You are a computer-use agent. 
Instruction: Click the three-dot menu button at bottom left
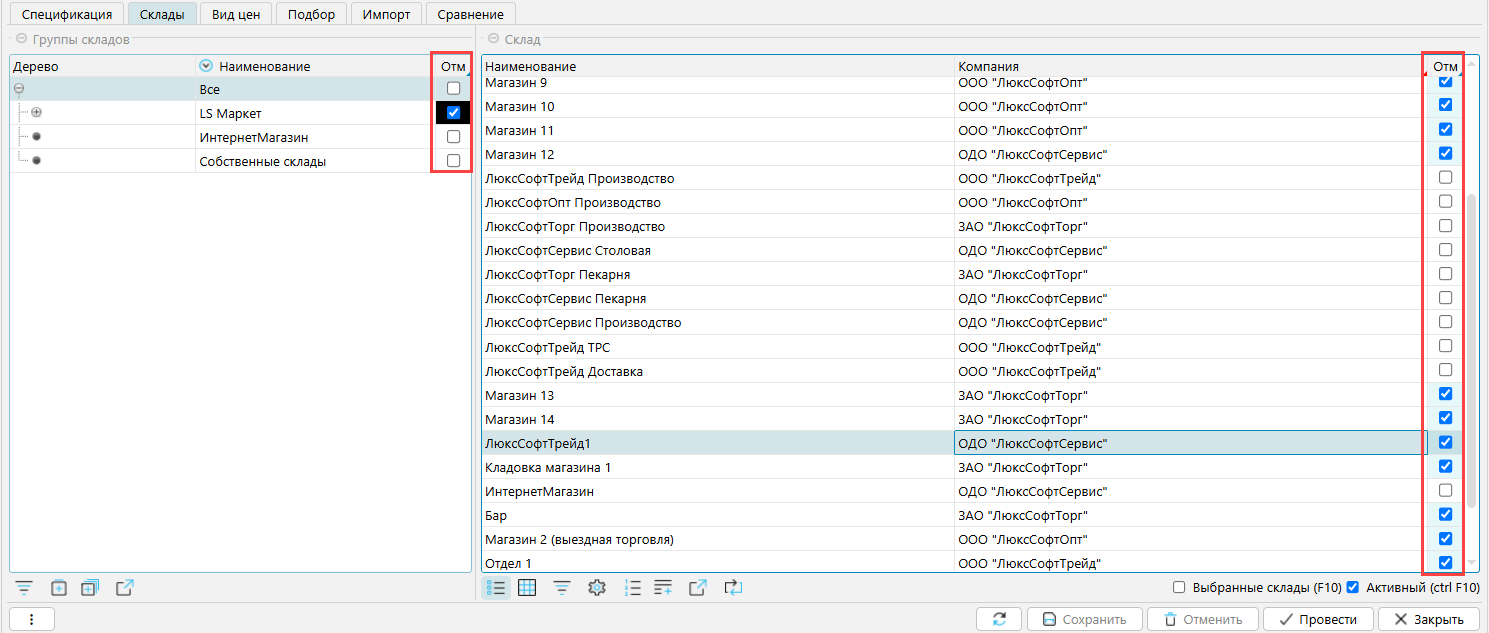coord(31,619)
